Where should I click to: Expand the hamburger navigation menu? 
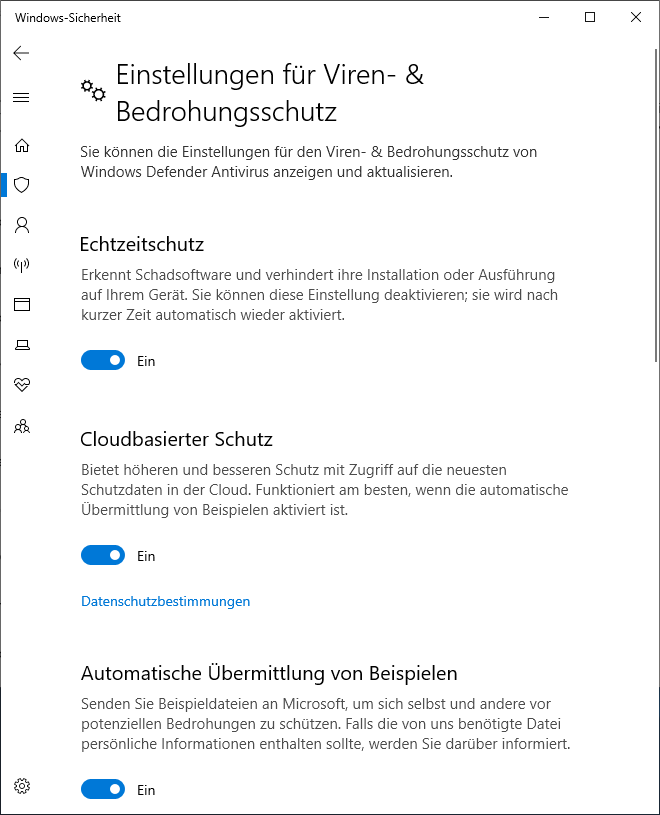point(21,97)
